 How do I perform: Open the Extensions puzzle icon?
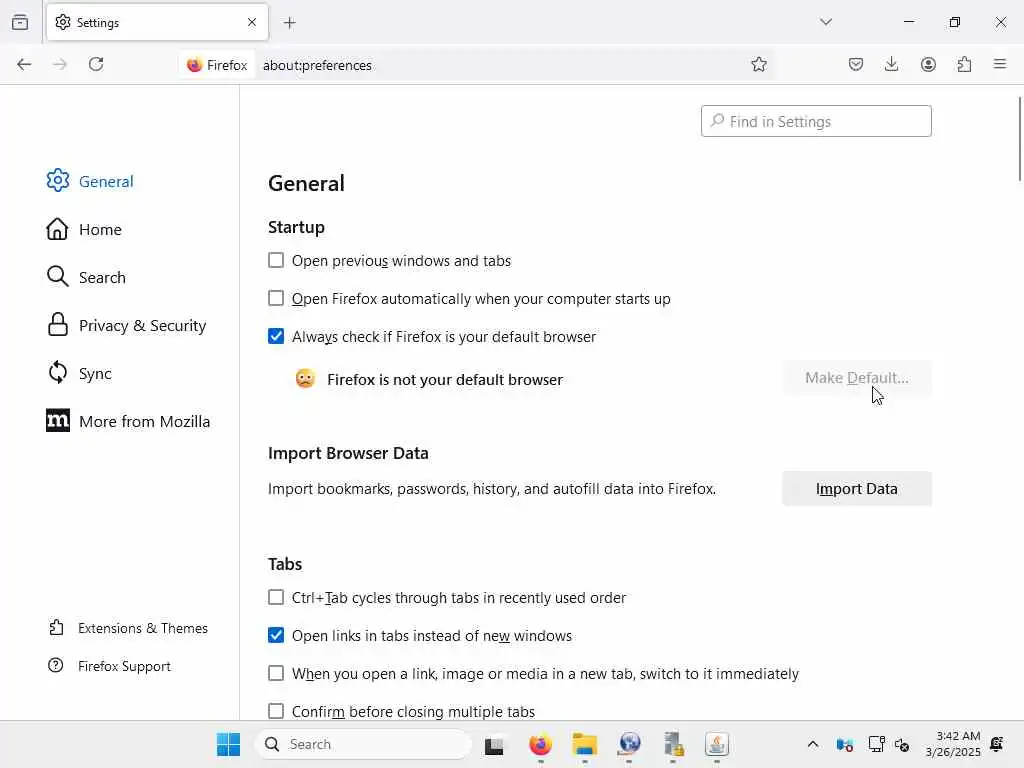(x=964, y=64)
